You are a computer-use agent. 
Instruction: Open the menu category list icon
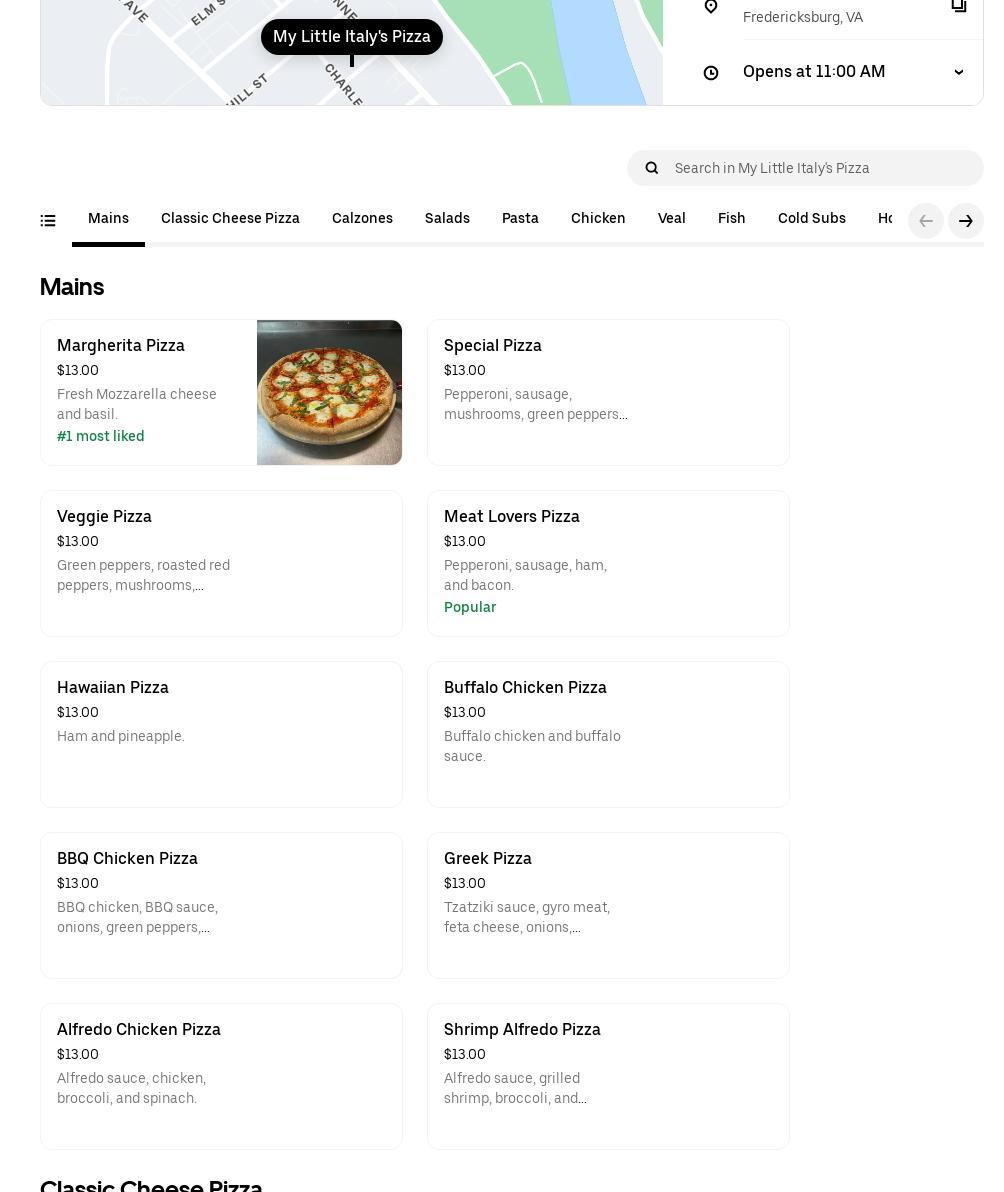pos(48,221)
